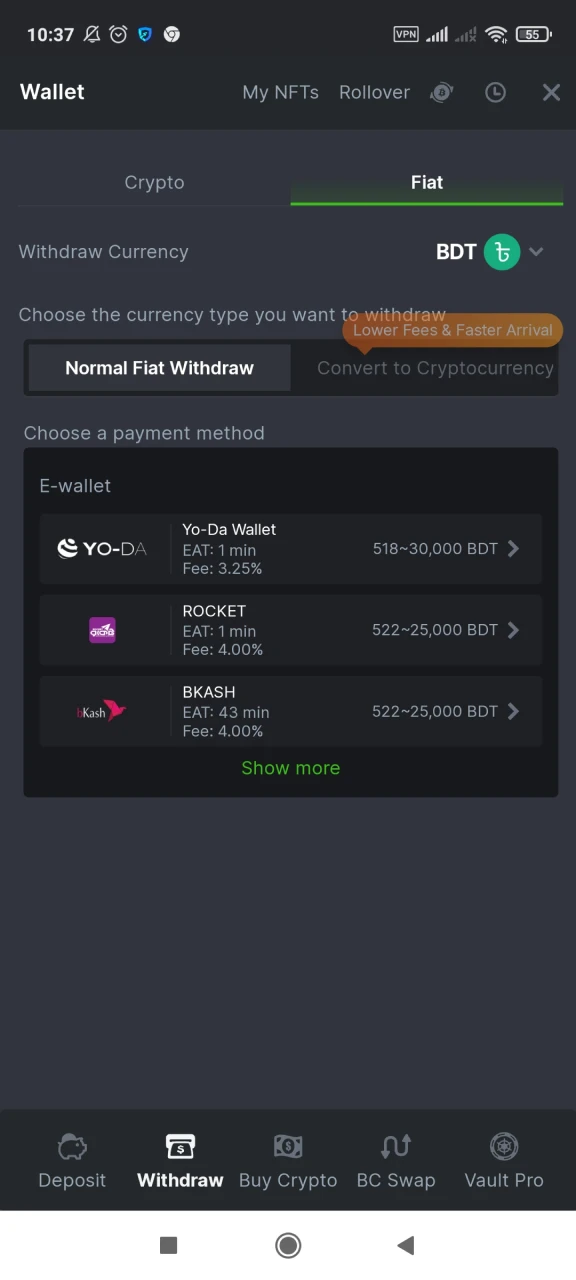Expand the Withdraw Currency dropdown
Screen dimensions: 576x1280
click(537, 252)
